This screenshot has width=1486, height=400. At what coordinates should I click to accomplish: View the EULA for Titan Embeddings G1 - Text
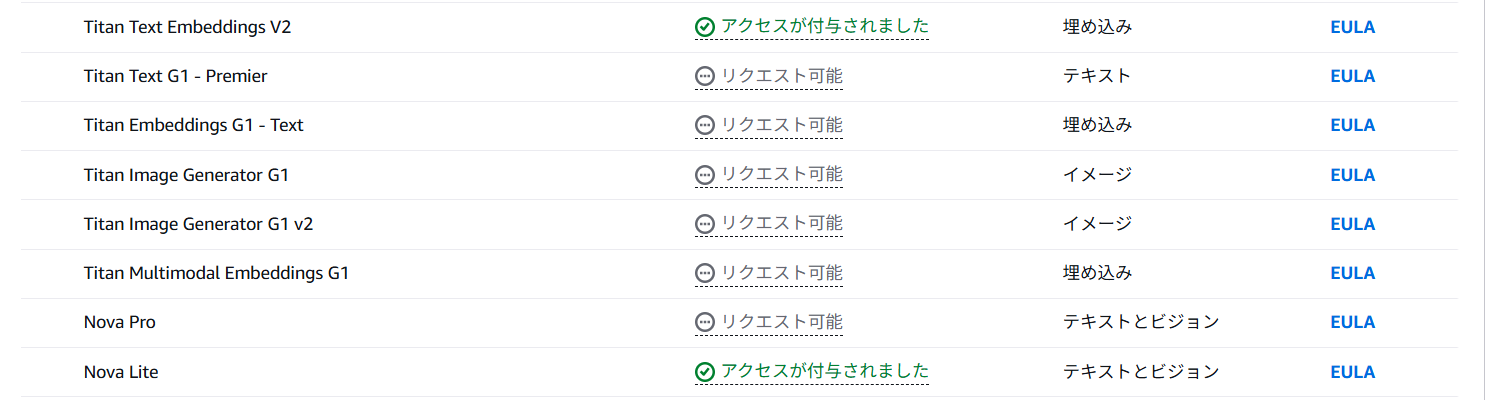1352,125
